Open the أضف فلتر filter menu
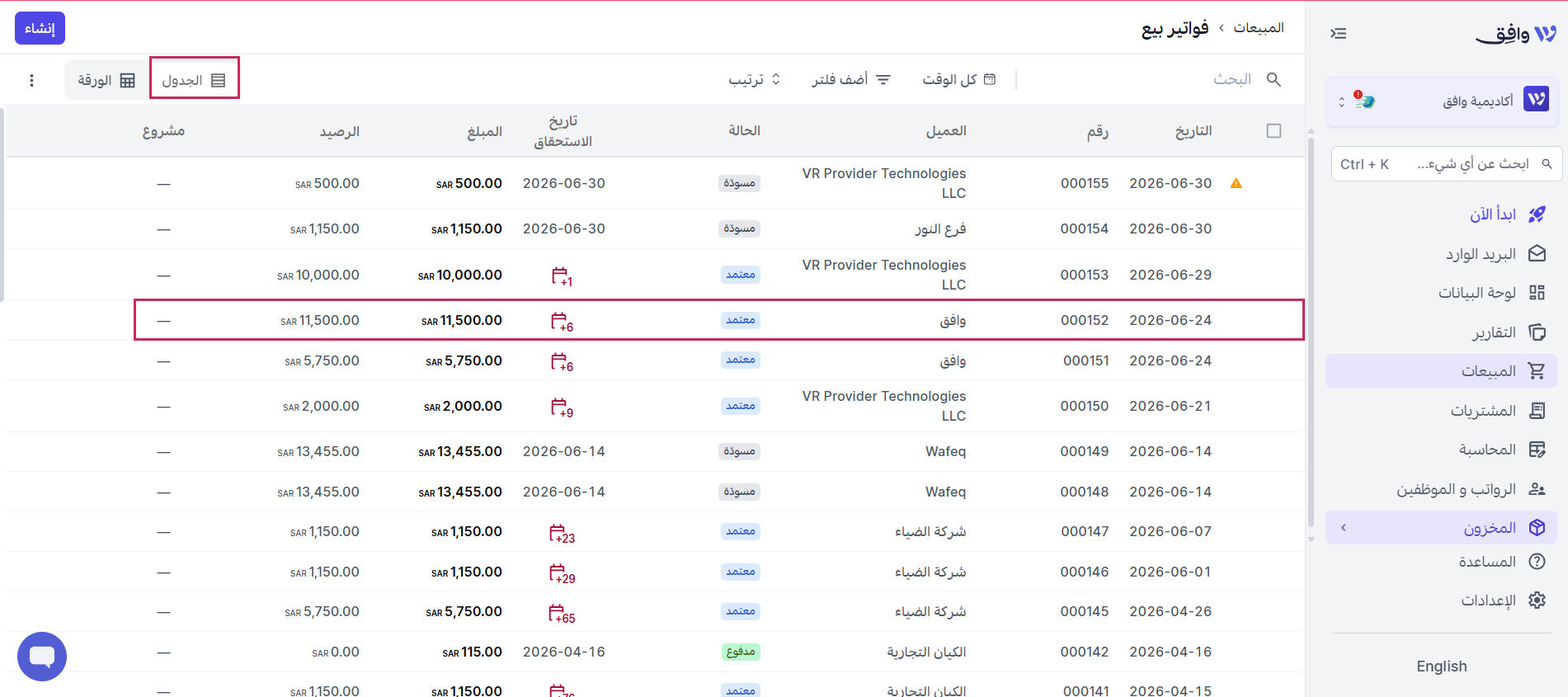1568x697 pixels. point(851,79)
